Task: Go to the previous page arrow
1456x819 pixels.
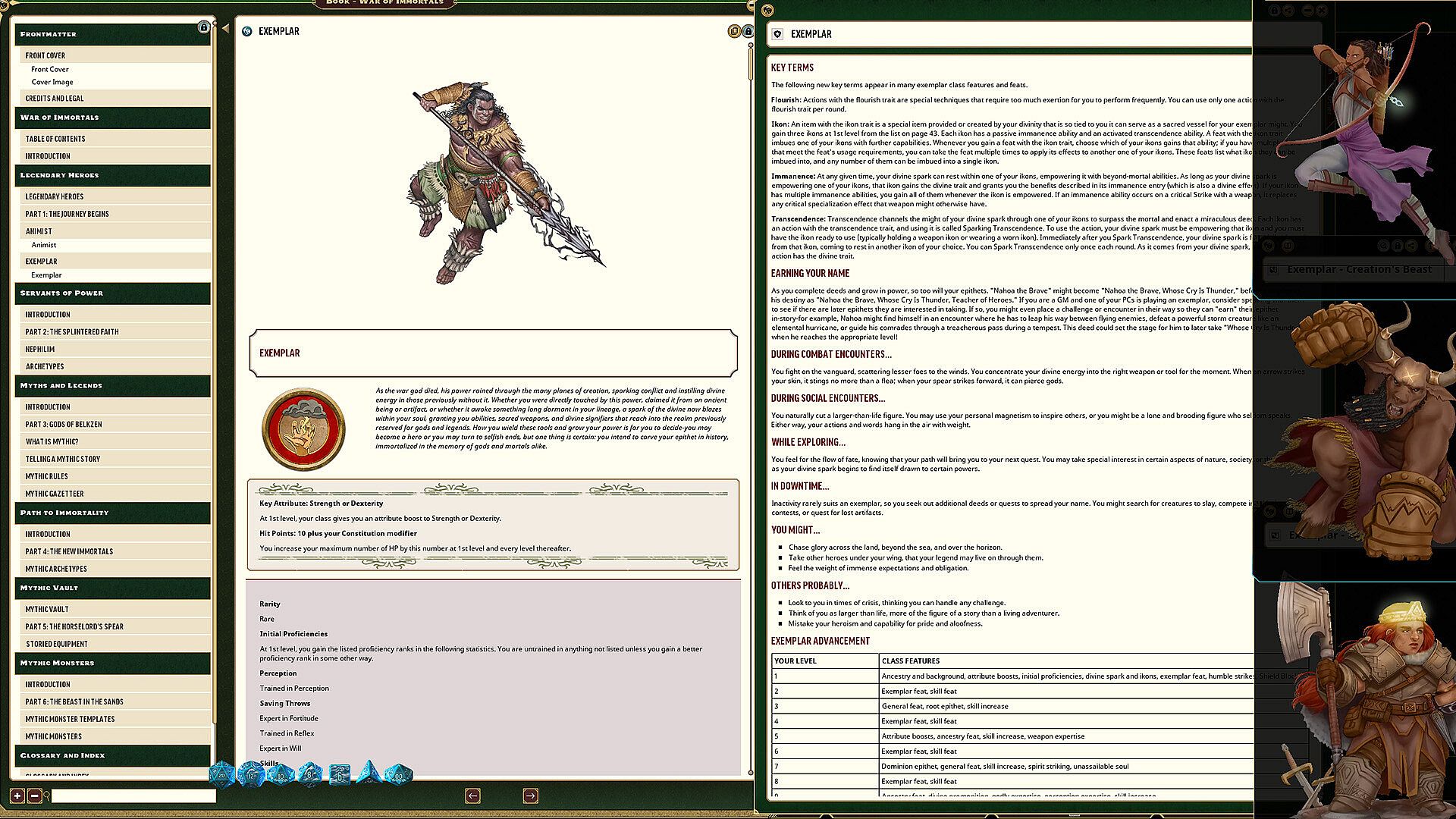Action: coord(472,795)
